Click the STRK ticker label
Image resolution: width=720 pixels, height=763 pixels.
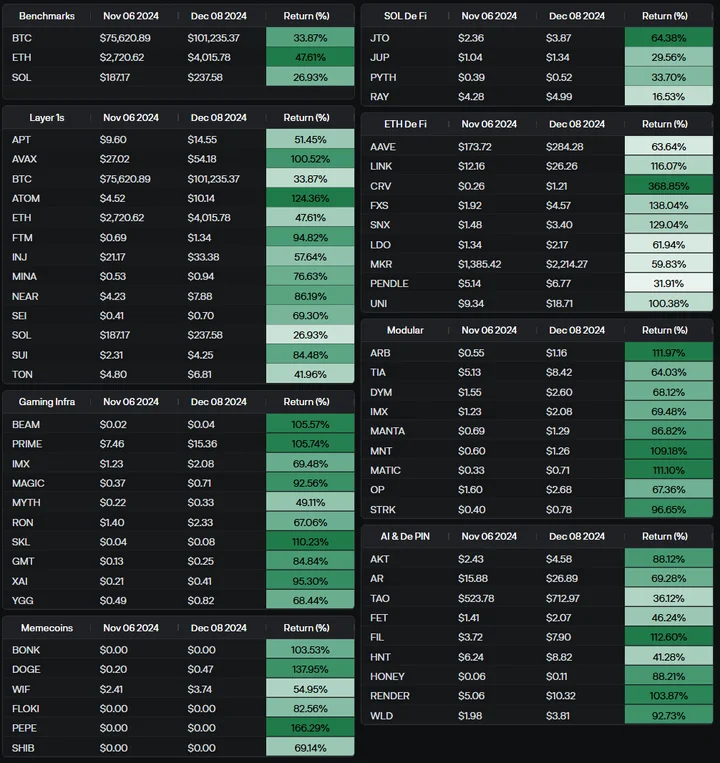click(383, 510)
